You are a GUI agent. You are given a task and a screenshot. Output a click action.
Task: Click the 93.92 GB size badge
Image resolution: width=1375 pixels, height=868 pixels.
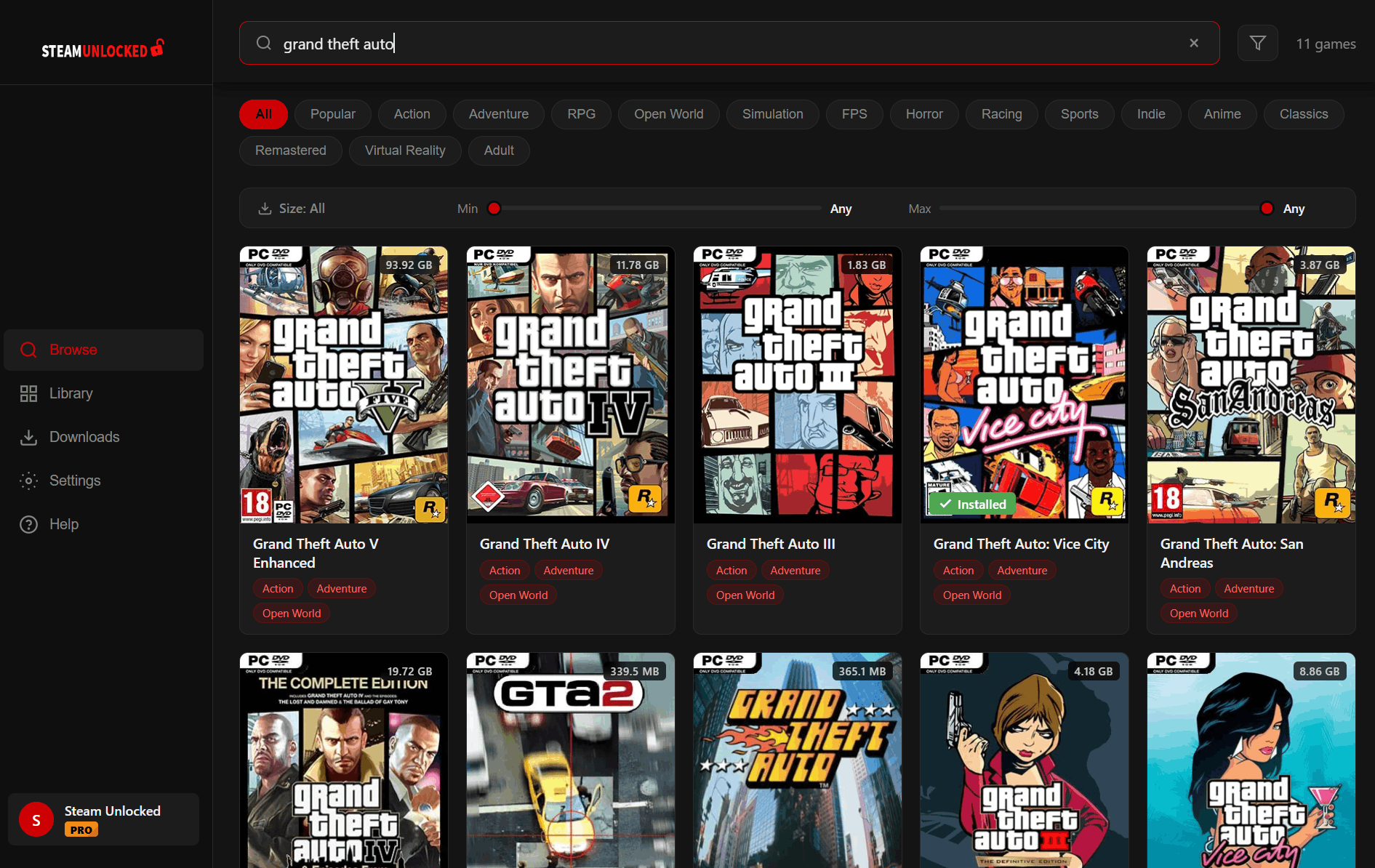pos(409,265)
